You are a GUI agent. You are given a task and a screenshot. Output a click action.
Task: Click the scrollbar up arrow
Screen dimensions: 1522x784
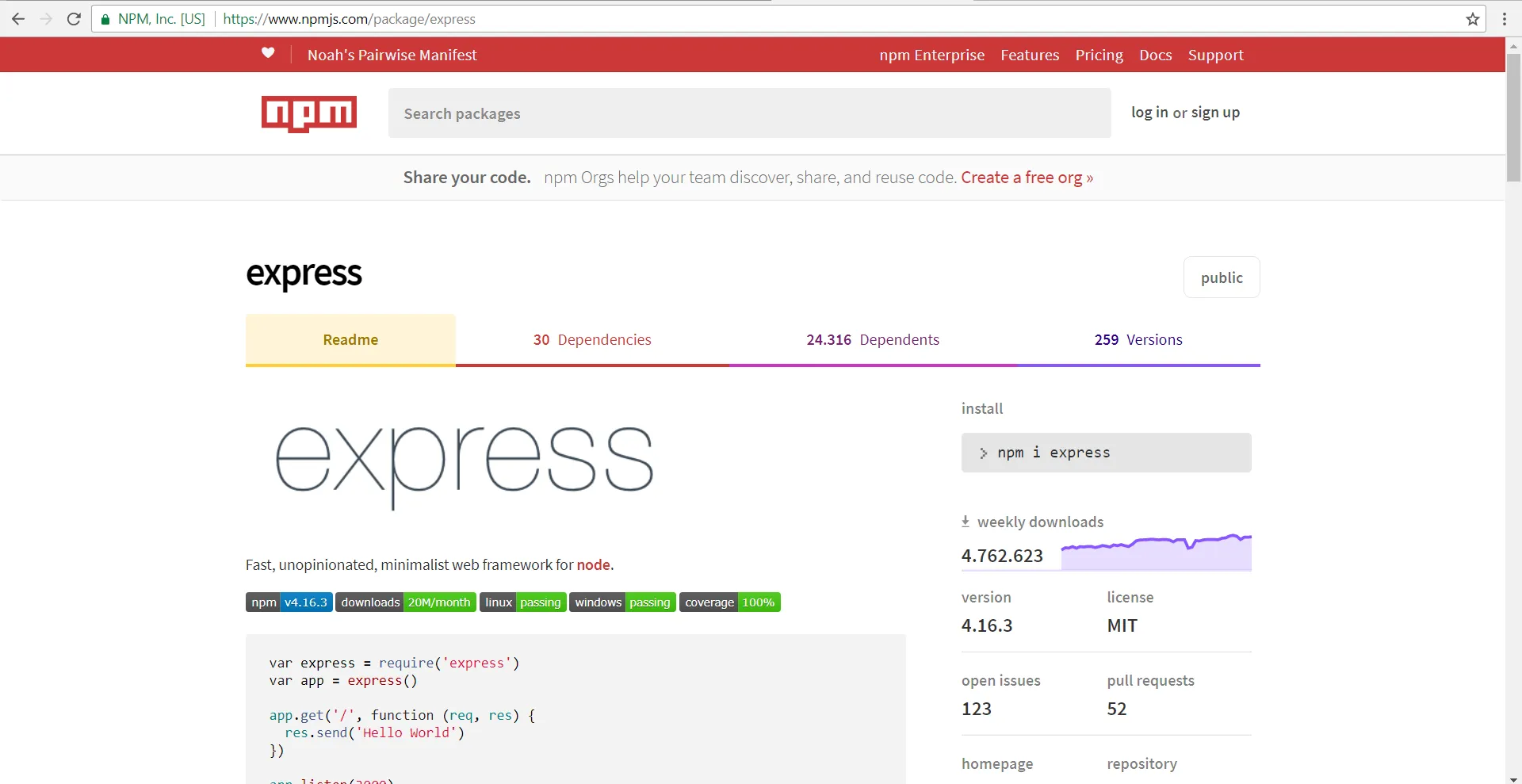coord(1513,46)
